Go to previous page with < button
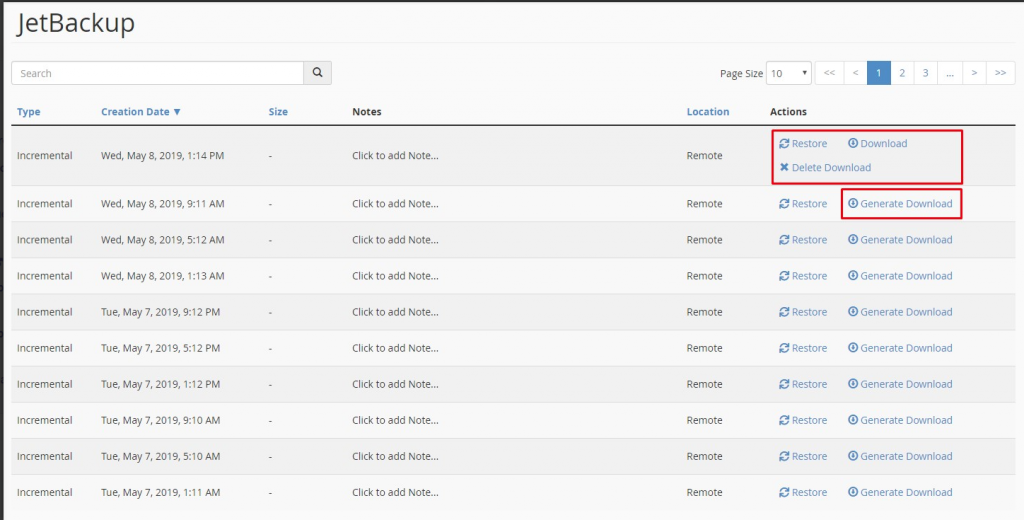The image size is (1024, 520). point(856,73)
